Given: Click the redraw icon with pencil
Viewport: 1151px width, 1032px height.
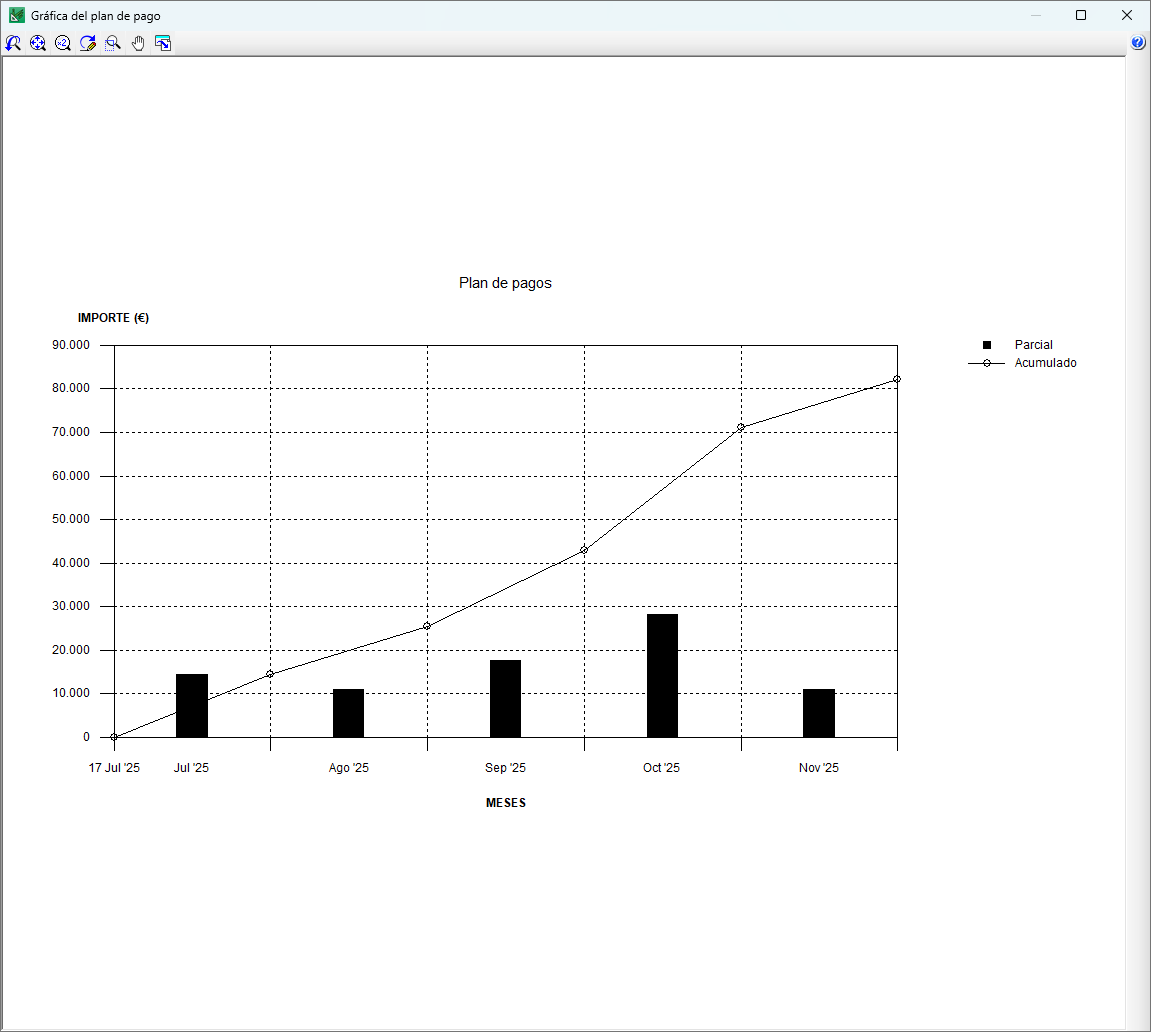Looking at the screenshot, I should 88,43.
